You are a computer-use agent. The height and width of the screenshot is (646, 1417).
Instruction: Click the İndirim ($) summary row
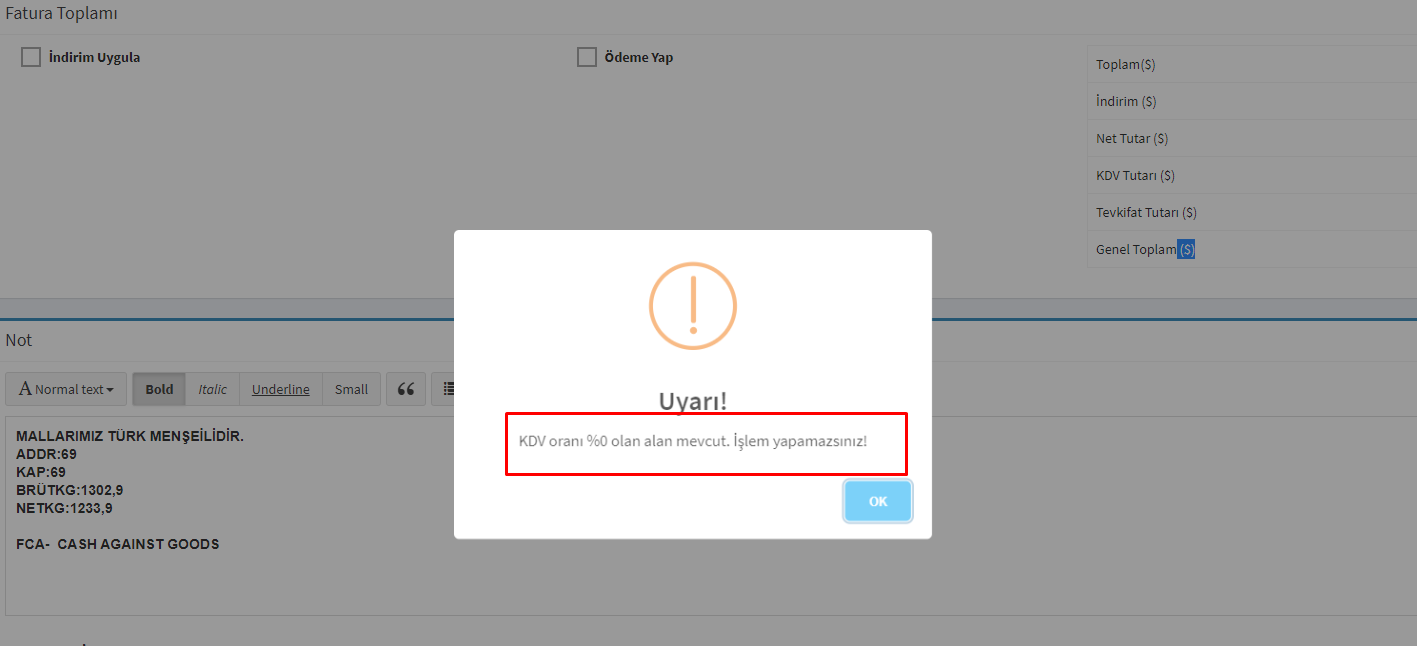[x=1252, y=101]
